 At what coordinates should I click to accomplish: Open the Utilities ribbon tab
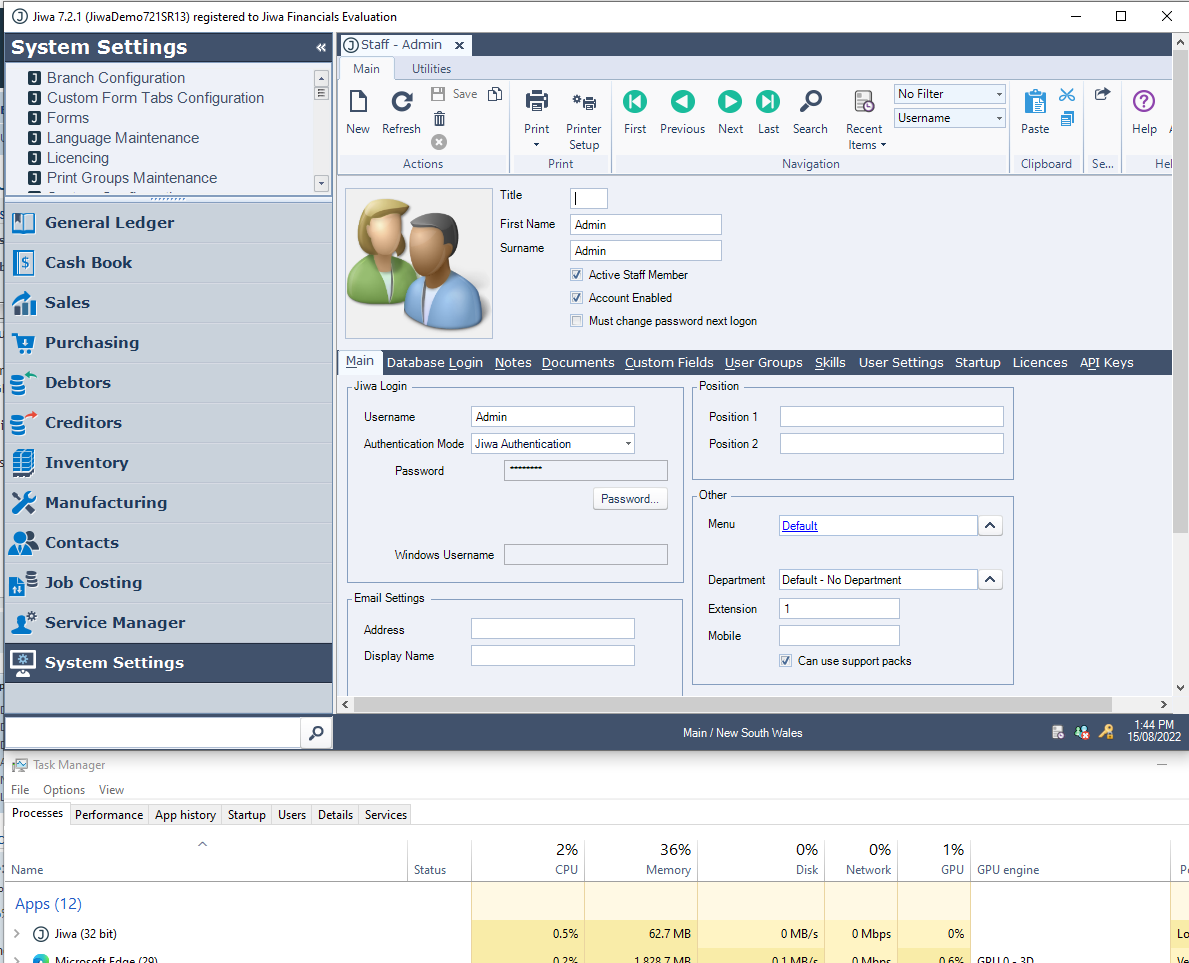(431, 69)
